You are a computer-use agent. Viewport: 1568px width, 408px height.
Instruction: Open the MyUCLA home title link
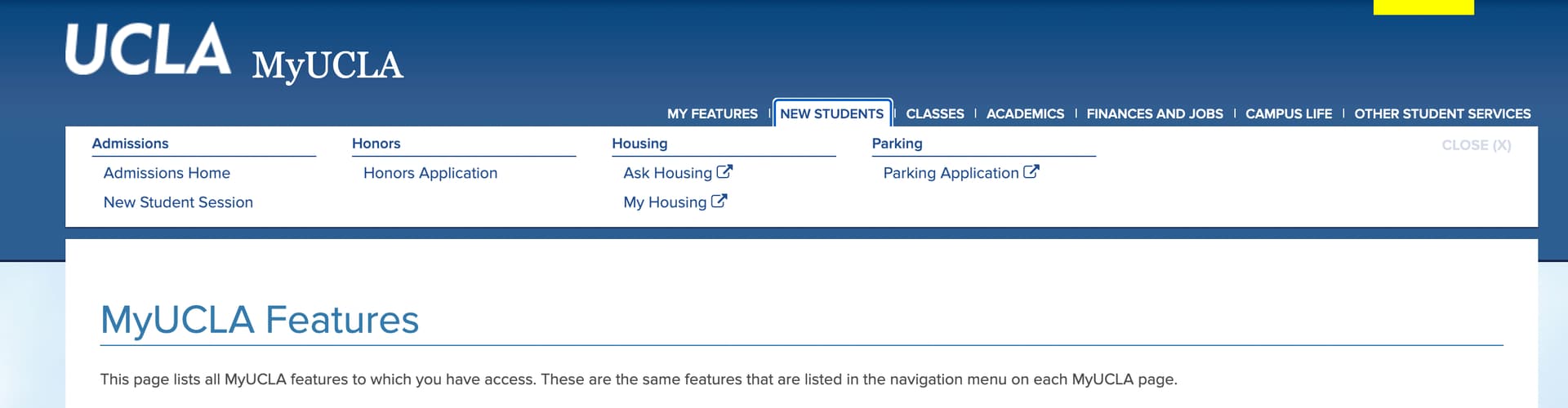[x=327, y=65]
